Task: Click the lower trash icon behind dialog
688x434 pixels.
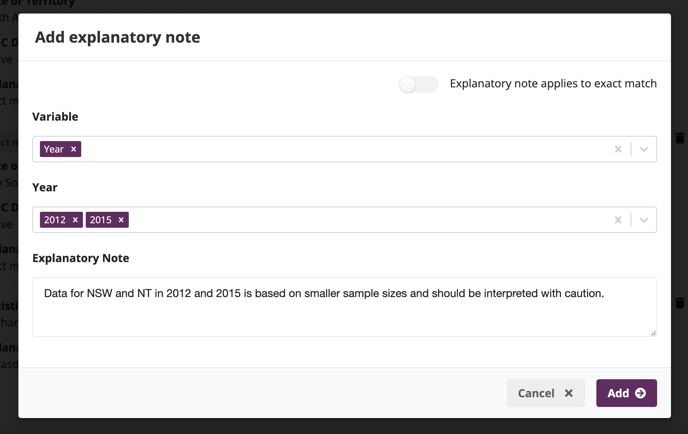Action: coord(680,303)
